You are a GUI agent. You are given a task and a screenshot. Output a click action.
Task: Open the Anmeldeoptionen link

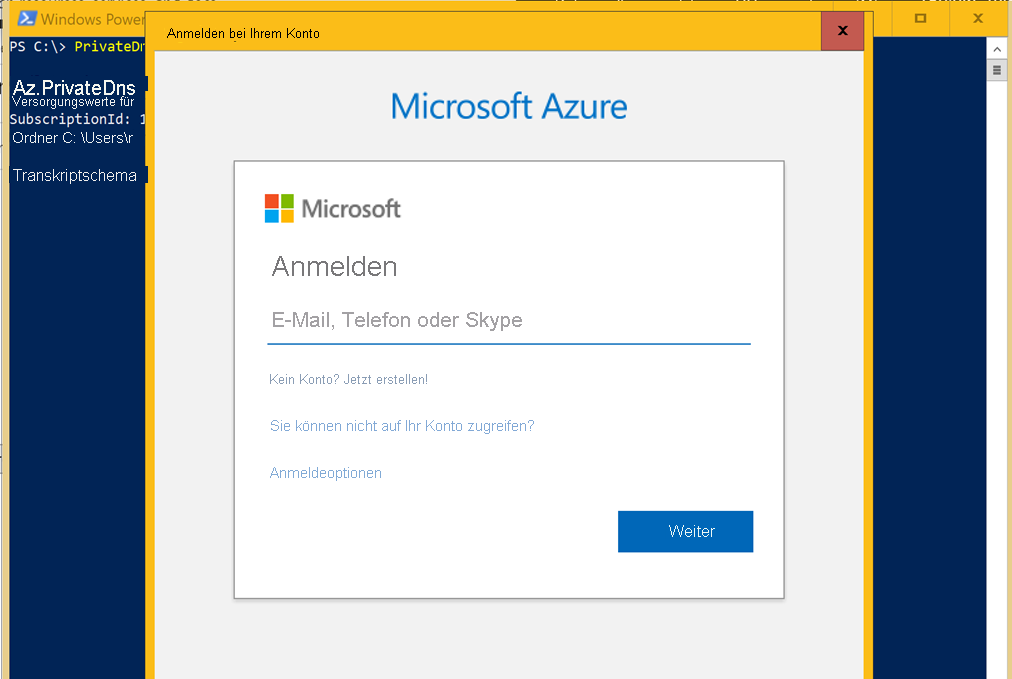tap(325, 473)
